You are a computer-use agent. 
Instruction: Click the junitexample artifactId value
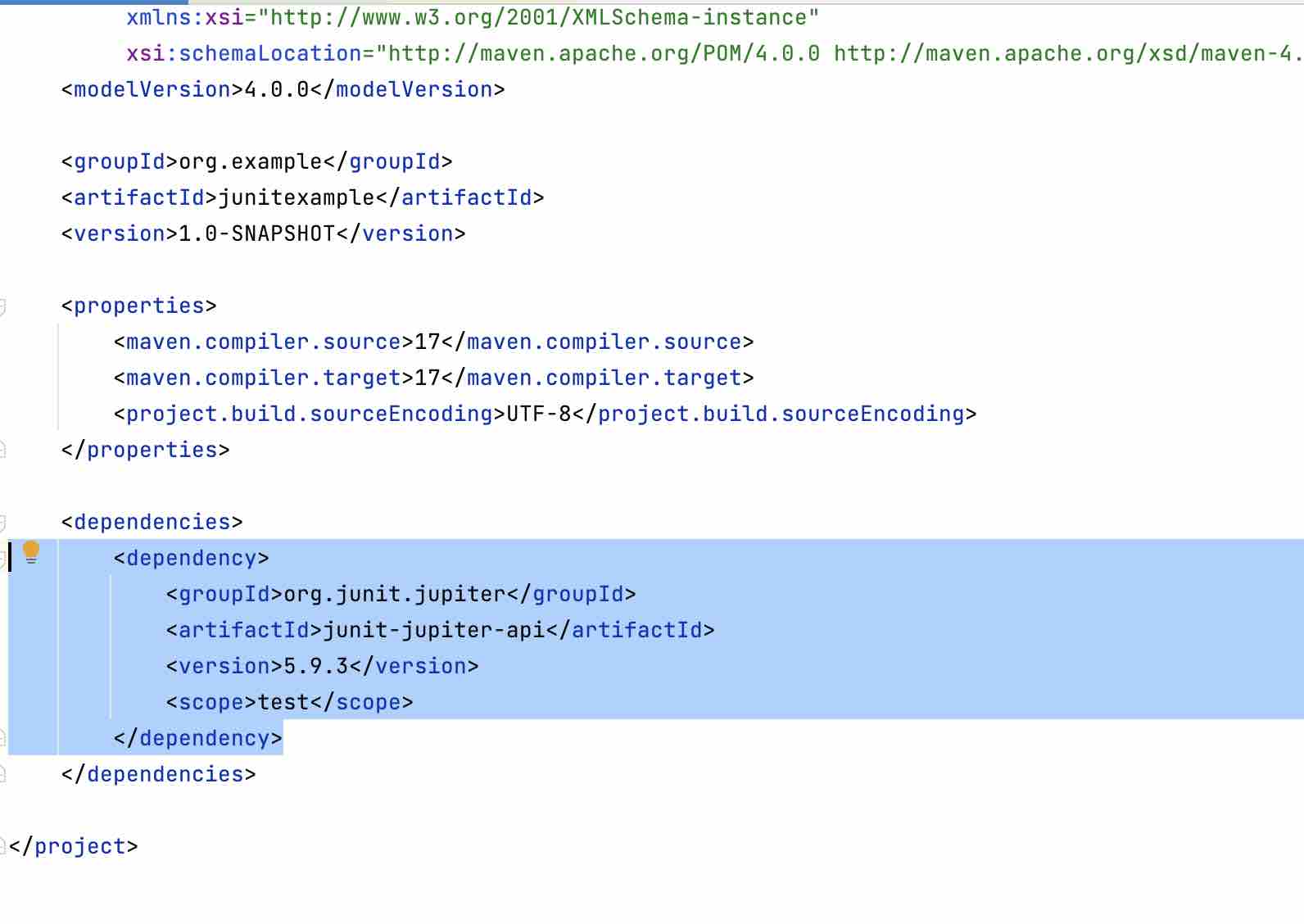coord(297,197)
